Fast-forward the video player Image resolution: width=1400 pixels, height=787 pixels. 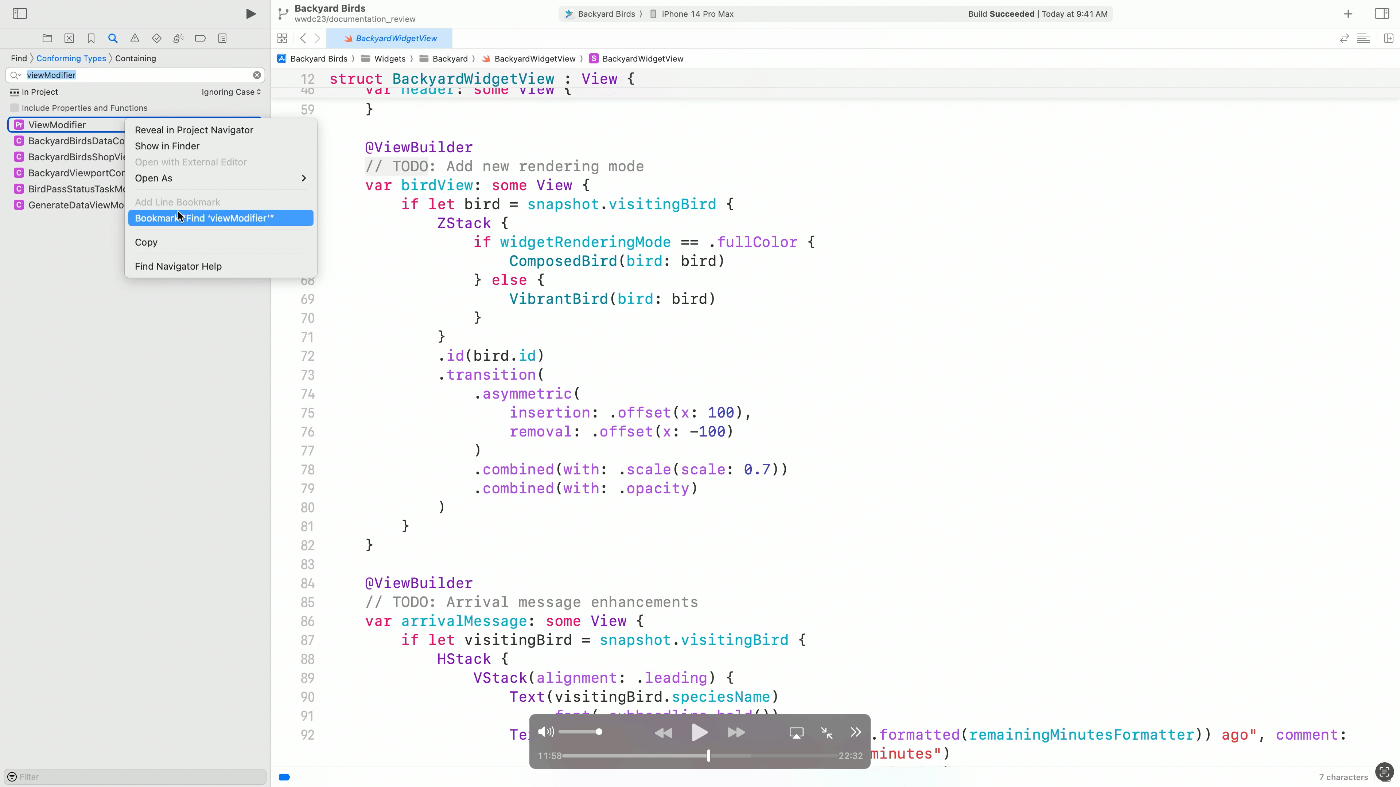[736, 733]
